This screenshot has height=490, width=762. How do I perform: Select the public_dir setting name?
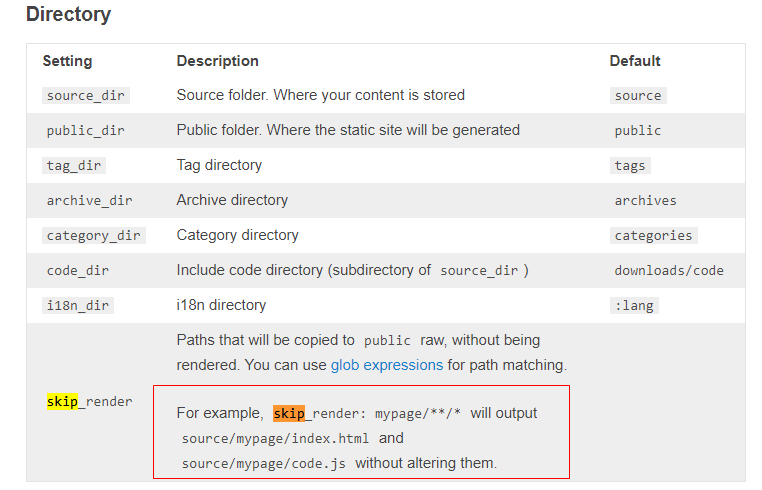(x=85, y=131)
